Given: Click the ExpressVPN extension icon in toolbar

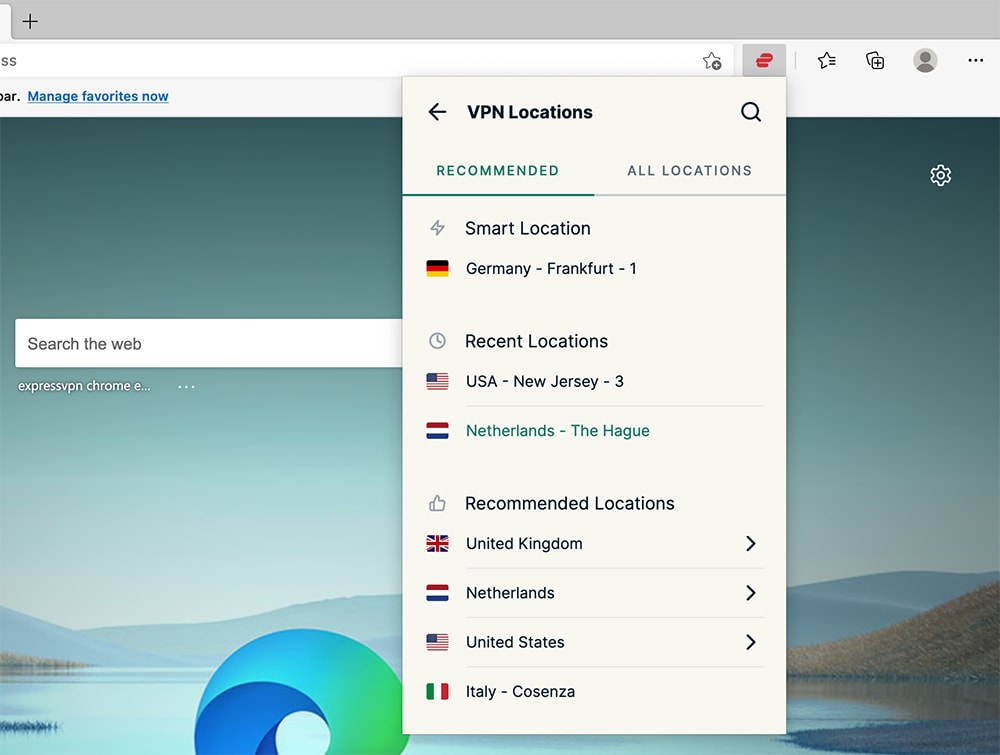Looking at the screenshot, I should [764, 61].
